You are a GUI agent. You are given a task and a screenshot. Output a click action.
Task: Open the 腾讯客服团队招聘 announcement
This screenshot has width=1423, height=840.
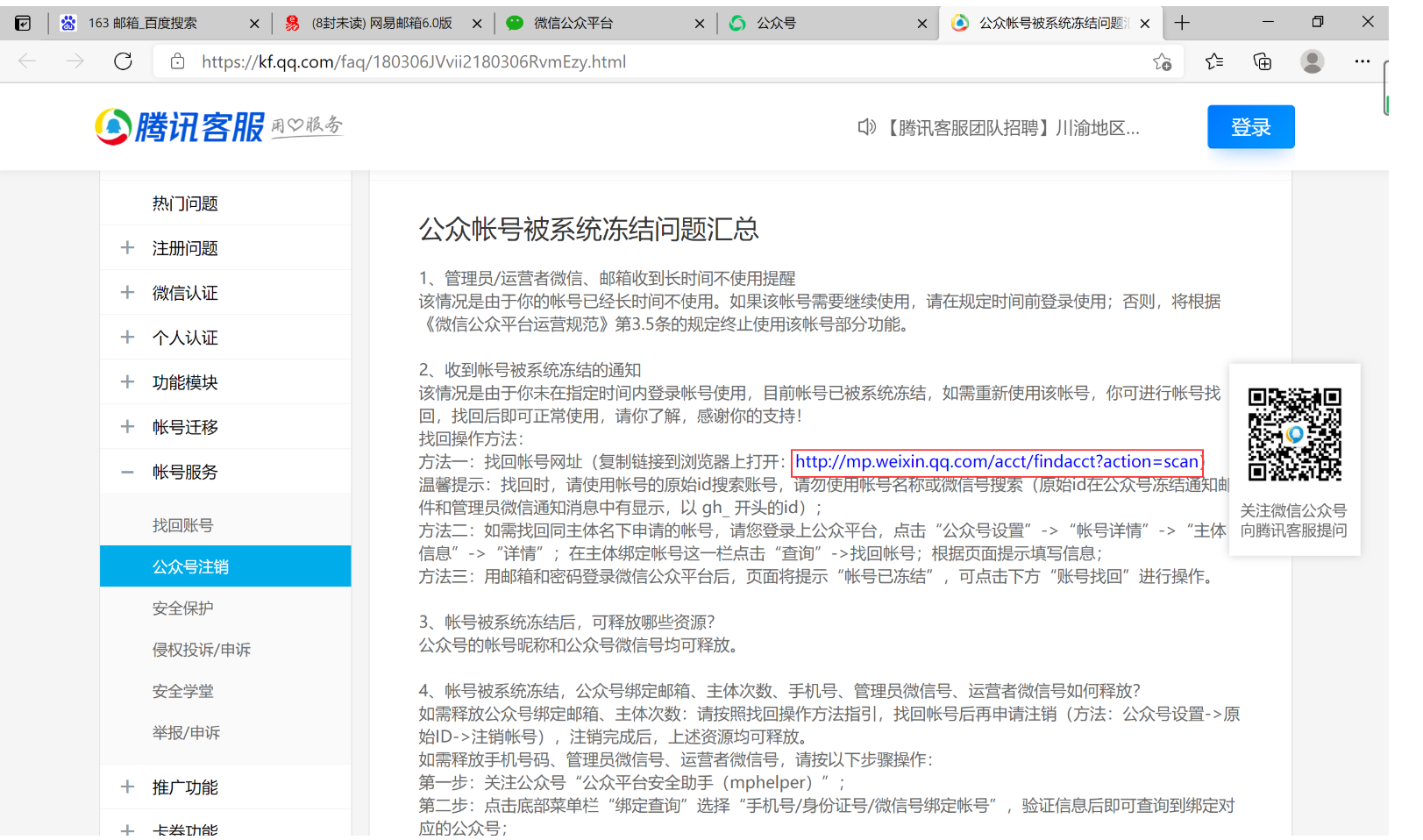[x=1011, y=128]
